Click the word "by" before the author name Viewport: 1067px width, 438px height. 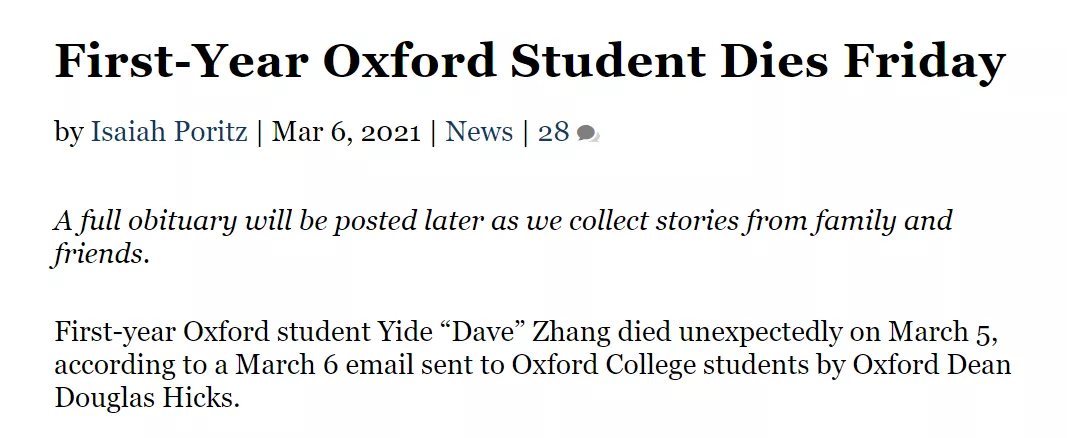point(68,132)
